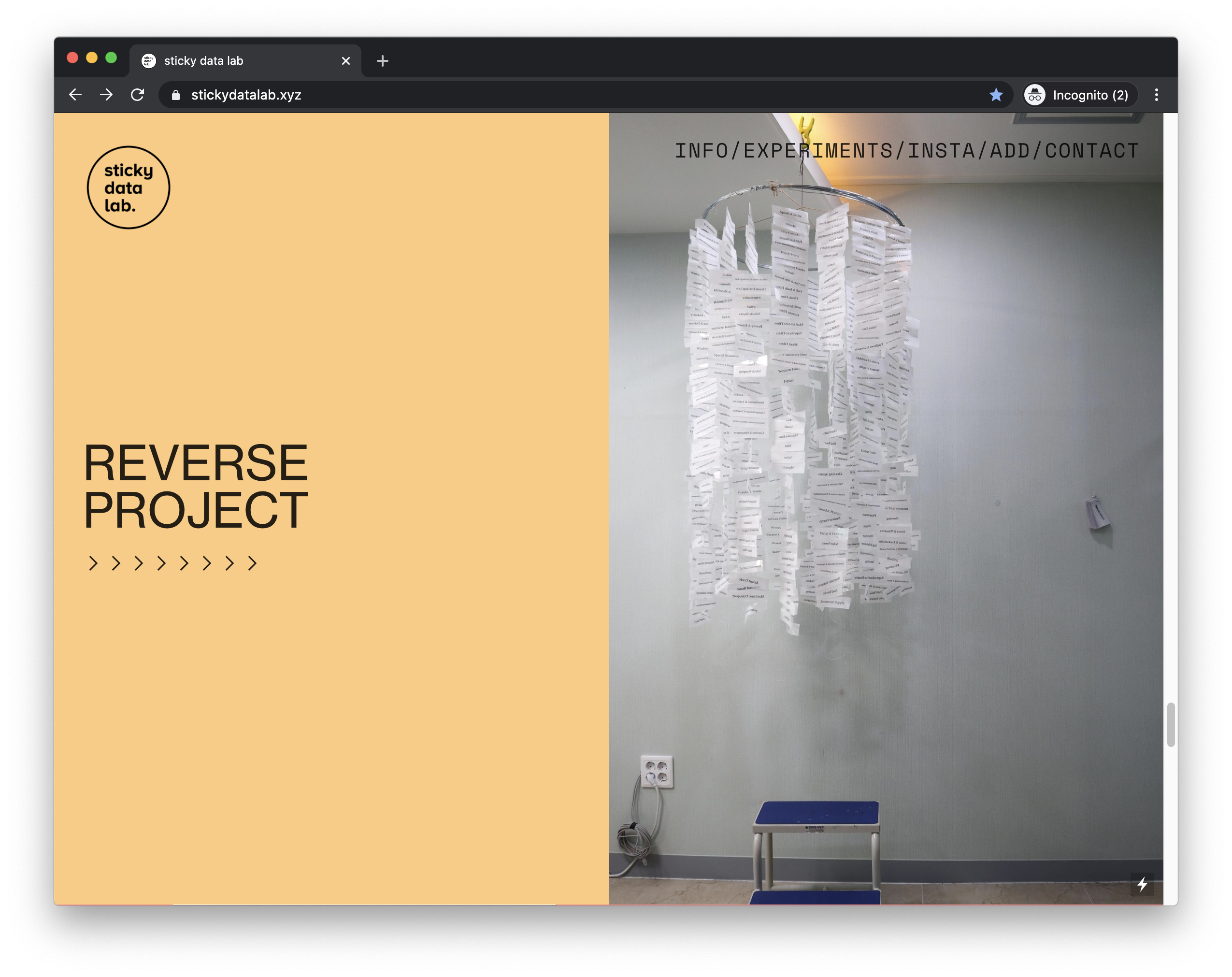This screenshot has height=977, width=1232.
Task: Open the Chrome three-dot menu
Action: 1156,95
